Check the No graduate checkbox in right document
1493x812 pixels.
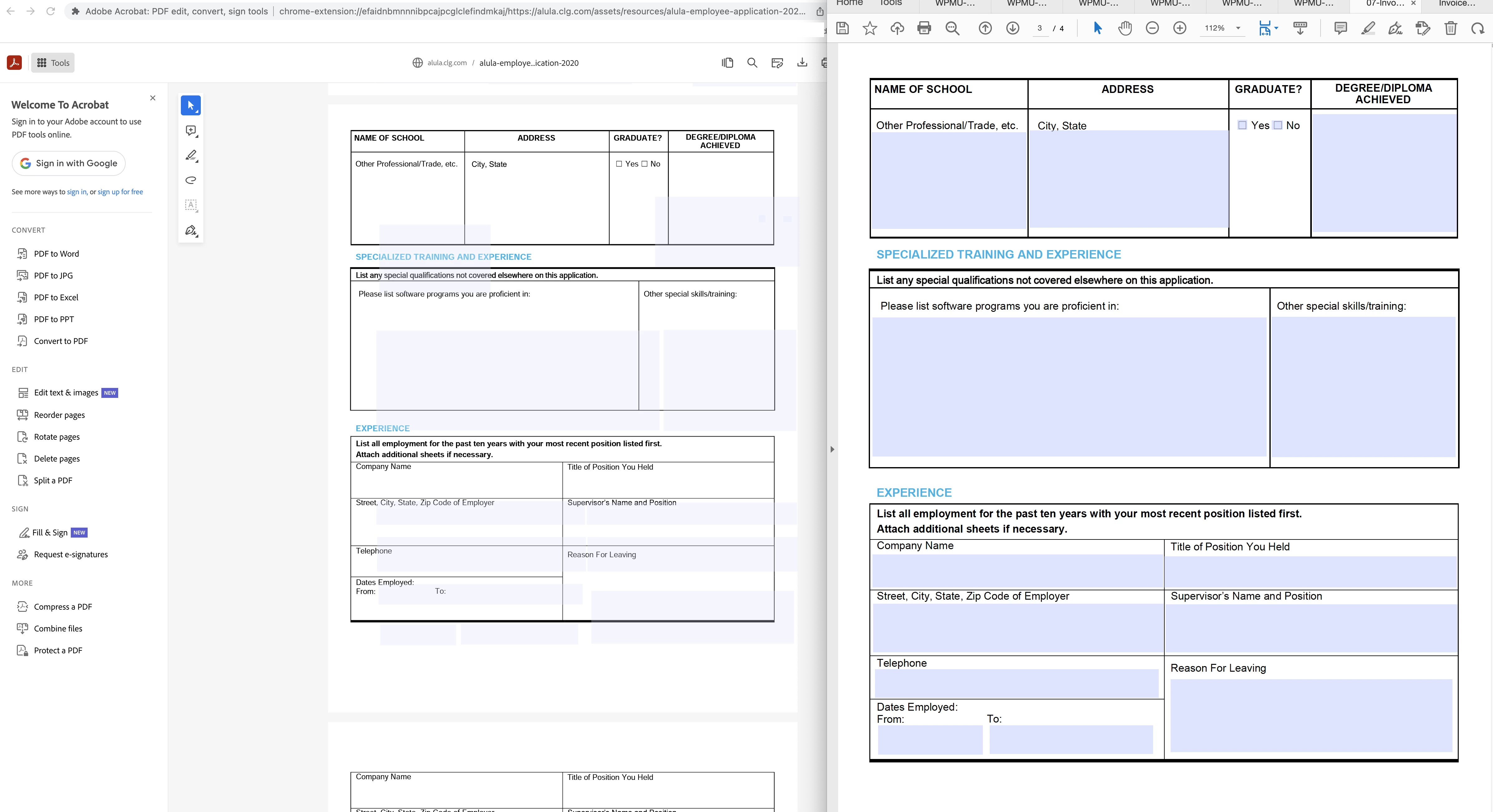(x=1278, y=125)
